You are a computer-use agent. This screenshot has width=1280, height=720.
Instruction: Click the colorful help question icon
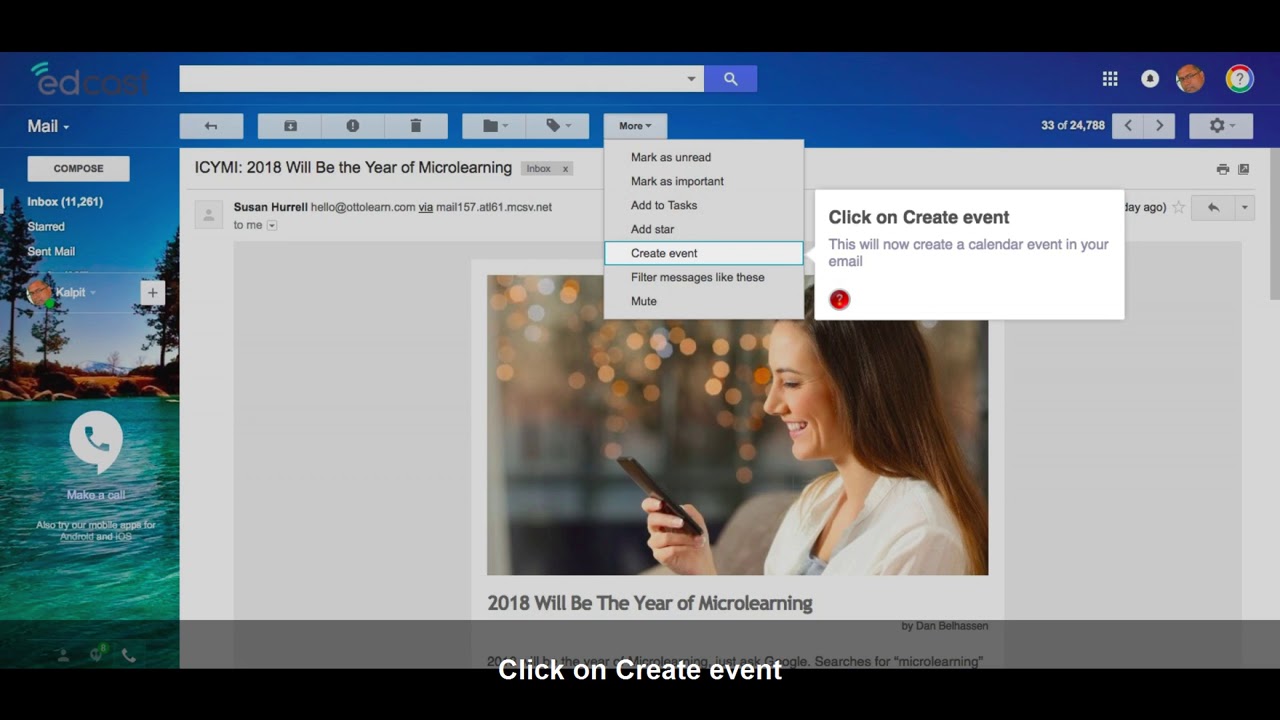click(x=1240, y=79)
